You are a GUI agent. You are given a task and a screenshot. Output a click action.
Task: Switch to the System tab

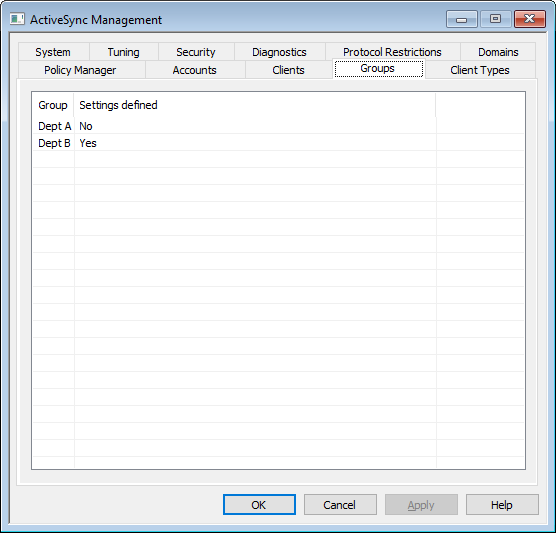53,52
